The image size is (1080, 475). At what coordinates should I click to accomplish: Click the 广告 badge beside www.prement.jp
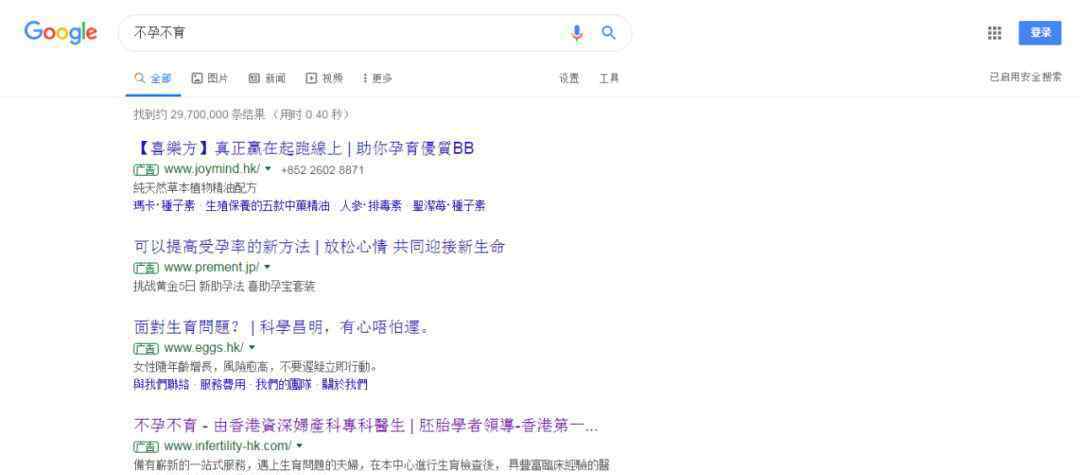pyautogui.click(x=146, y=268)
